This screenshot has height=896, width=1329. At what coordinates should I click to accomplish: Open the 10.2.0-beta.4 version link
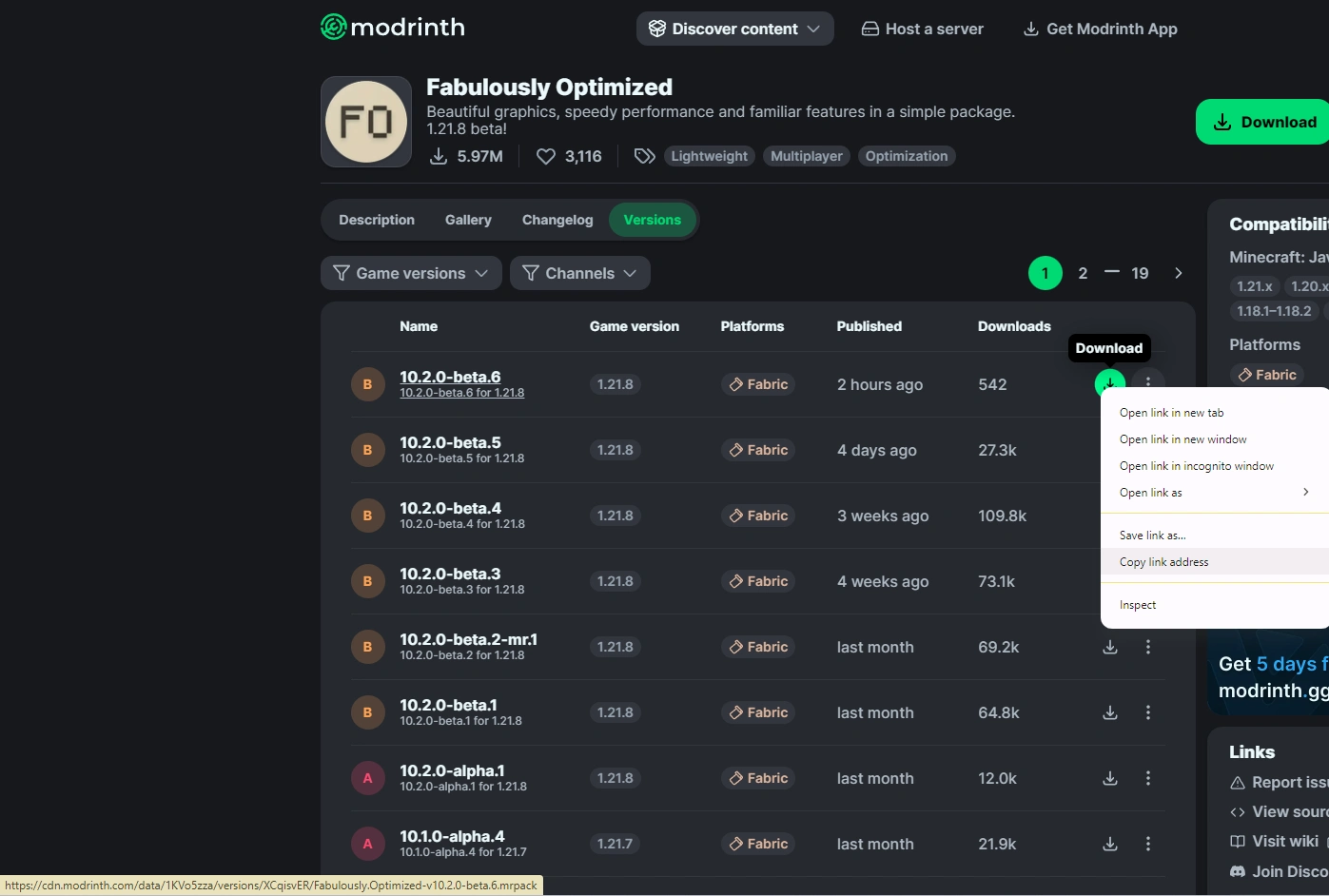tap(450, 508)
